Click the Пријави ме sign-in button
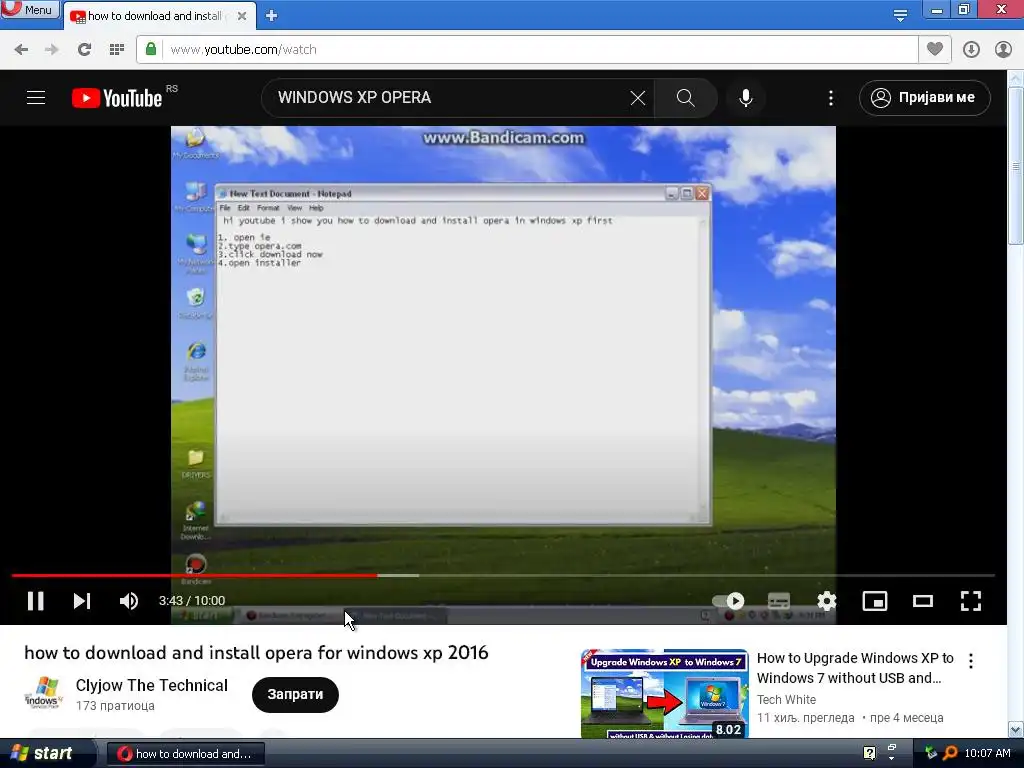This screenshot has width=1024, height=768. click(x=924, y=98)
